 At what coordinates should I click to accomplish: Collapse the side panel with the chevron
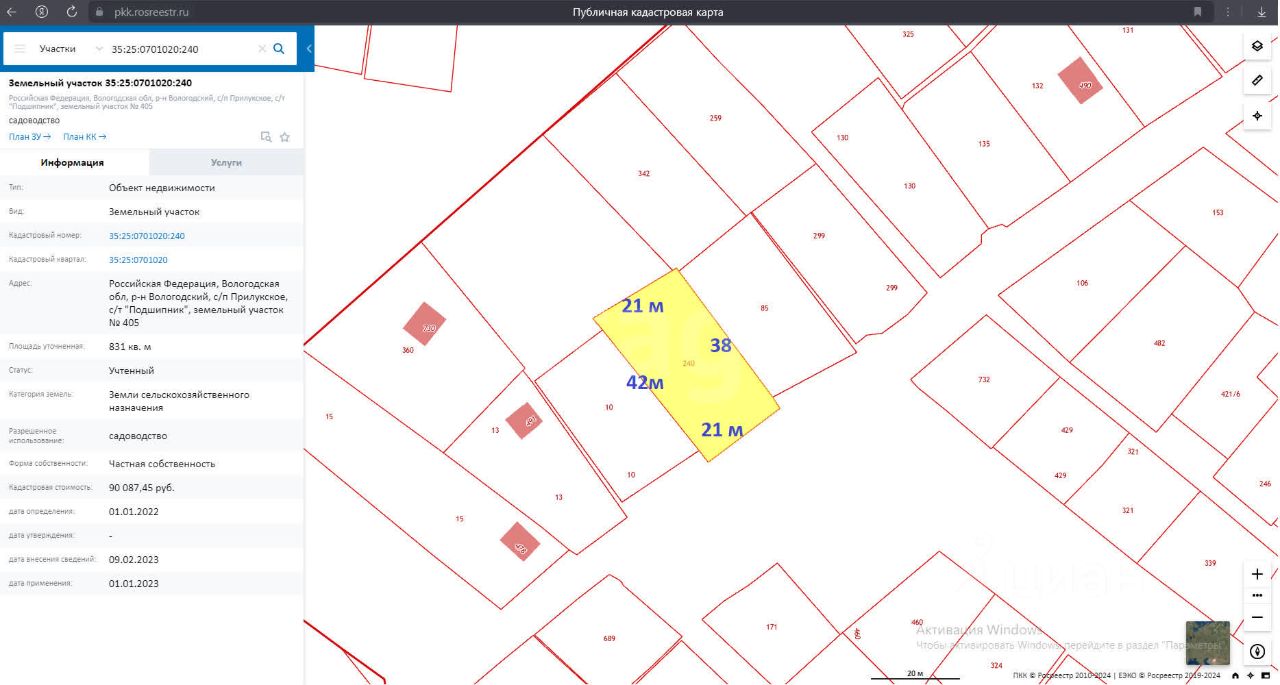(x=309, y=48)
